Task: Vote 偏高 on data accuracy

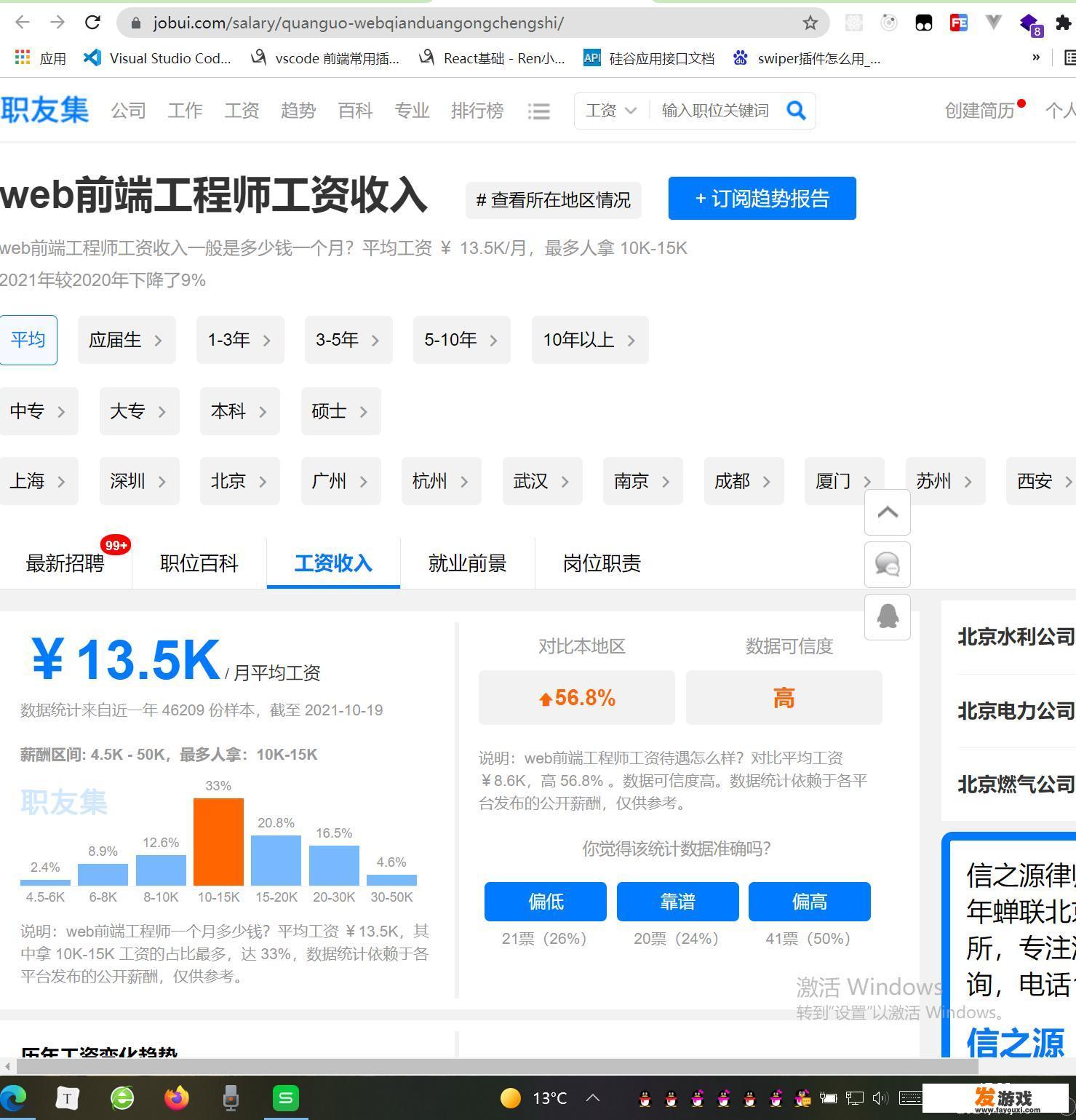Action: 810,902
